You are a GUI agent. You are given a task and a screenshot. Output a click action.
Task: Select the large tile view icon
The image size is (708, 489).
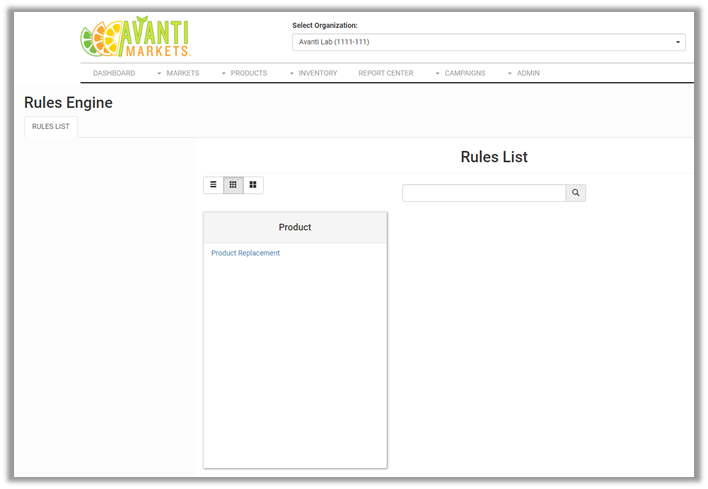[253, 185]
